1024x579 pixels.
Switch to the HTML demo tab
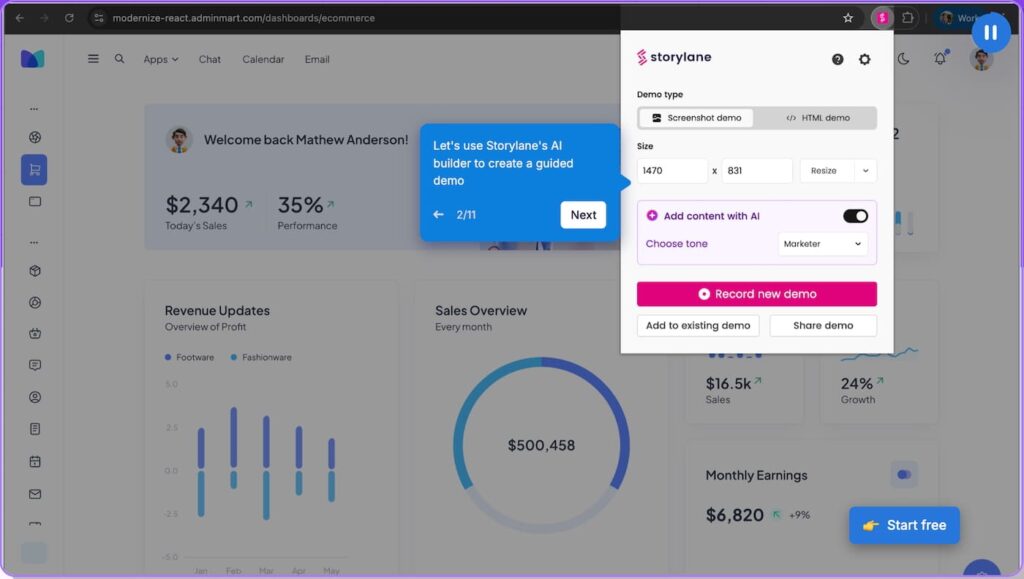[818, 118]
